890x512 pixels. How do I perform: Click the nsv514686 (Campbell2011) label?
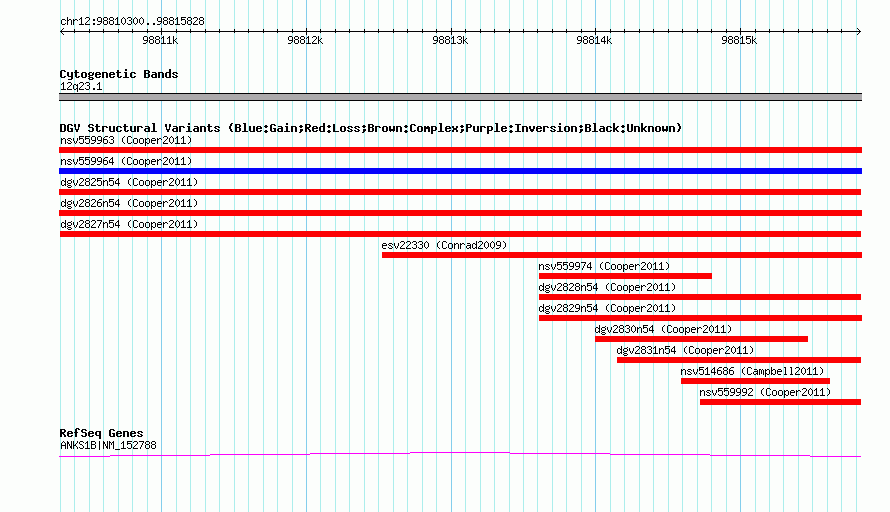(752, 371)
